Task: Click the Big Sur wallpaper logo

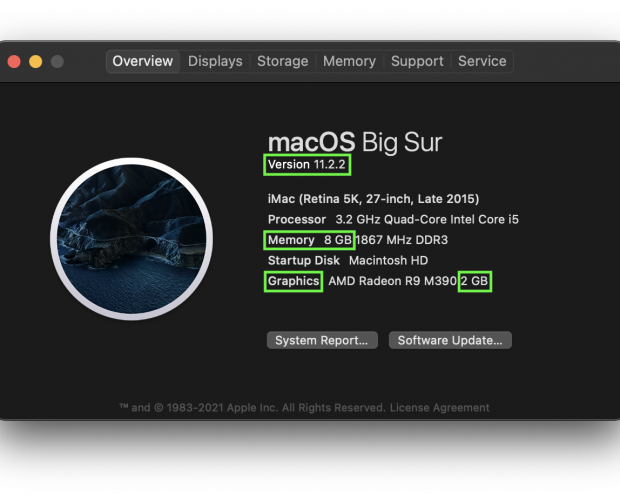Action: click(x=132, y=239)
